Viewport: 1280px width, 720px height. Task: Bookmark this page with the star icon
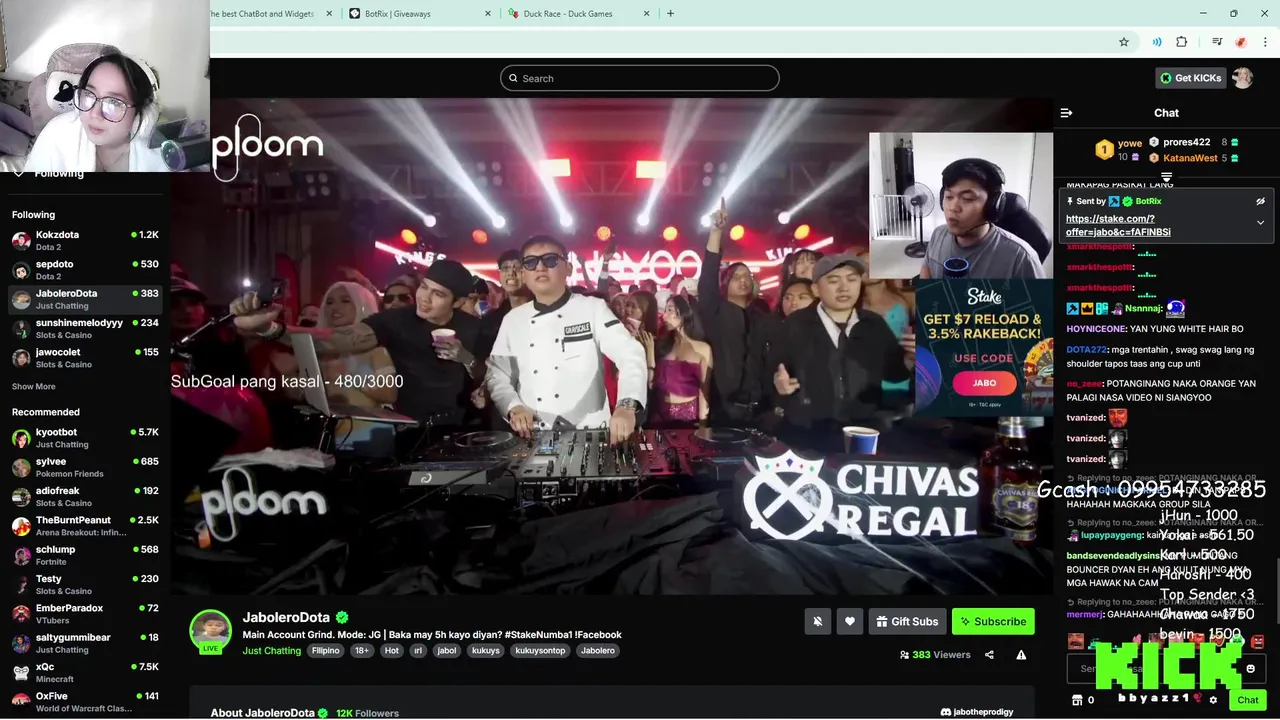coord(1124,42)
